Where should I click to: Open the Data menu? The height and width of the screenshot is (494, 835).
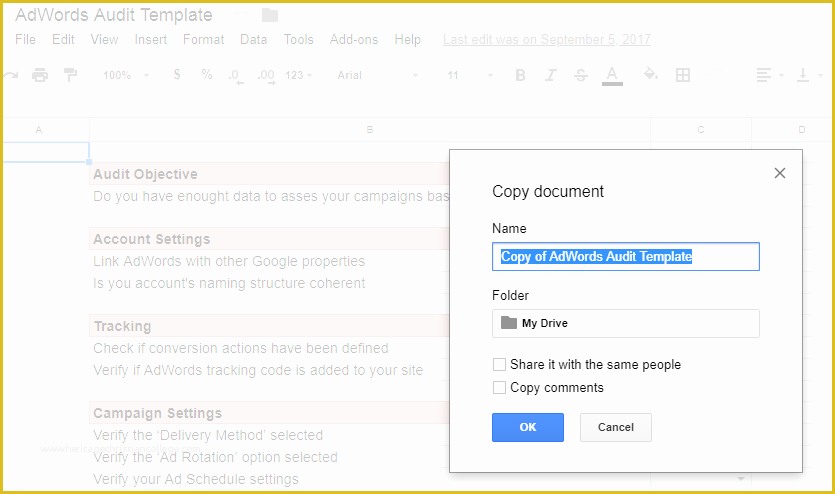[x=253, y=39]
